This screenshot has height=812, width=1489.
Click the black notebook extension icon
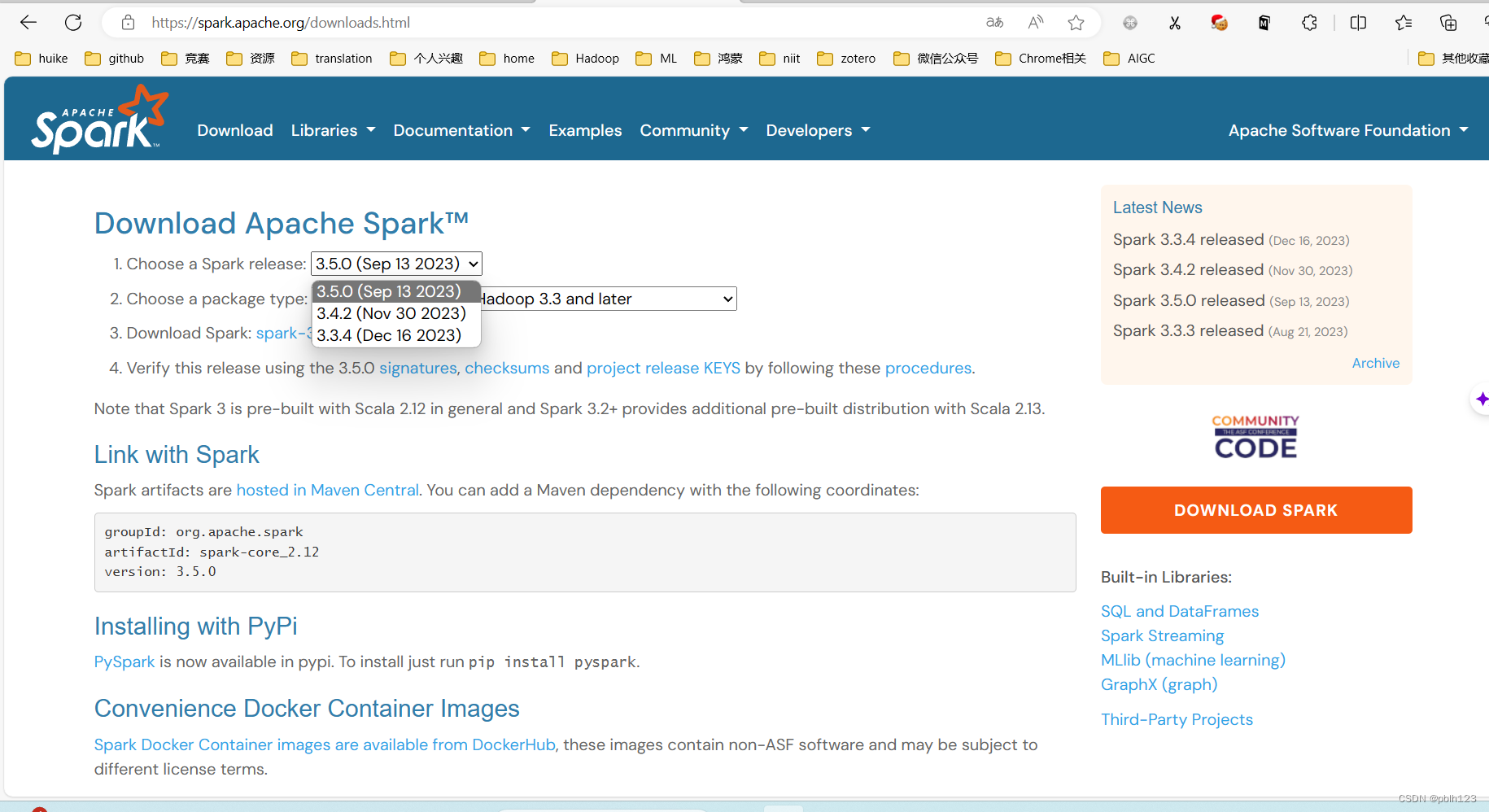point(1264,23)
